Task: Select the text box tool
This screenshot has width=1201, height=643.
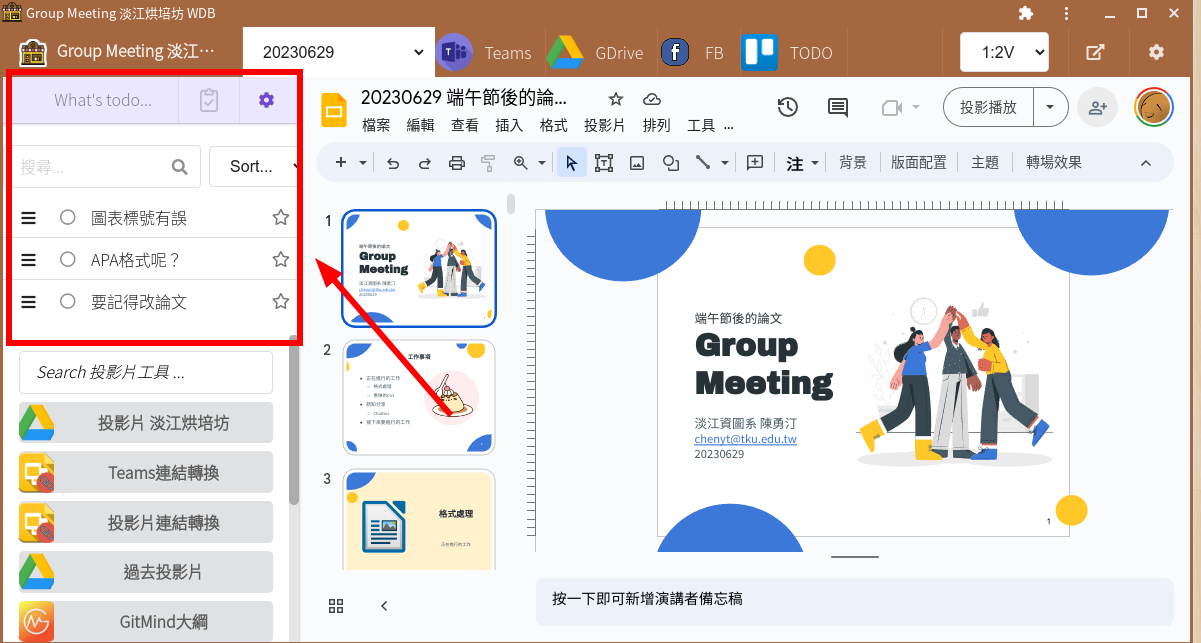Action: tap(604, 163)
